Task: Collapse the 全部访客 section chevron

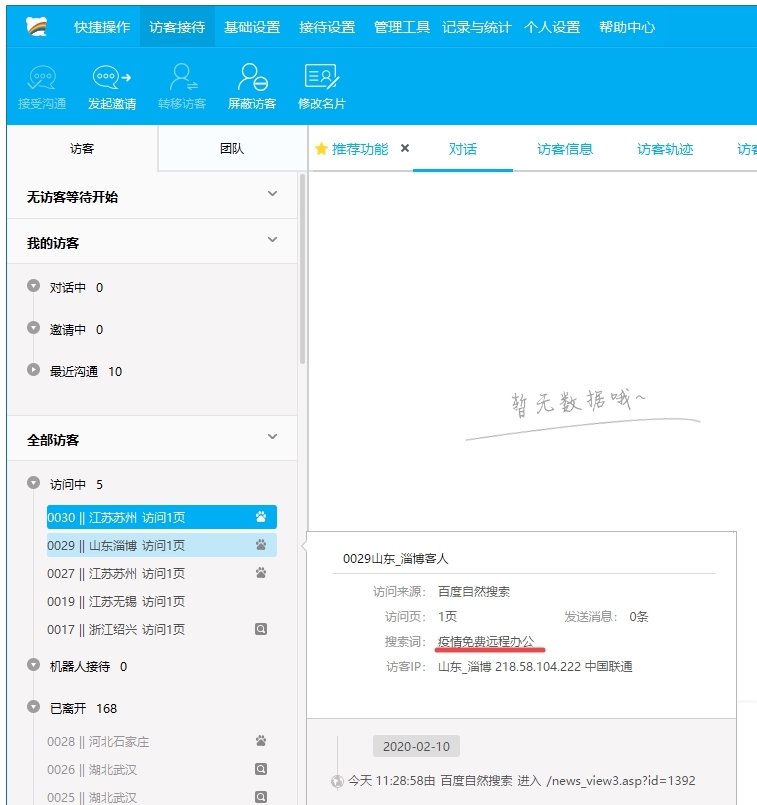Action: (x=272, y=438)
